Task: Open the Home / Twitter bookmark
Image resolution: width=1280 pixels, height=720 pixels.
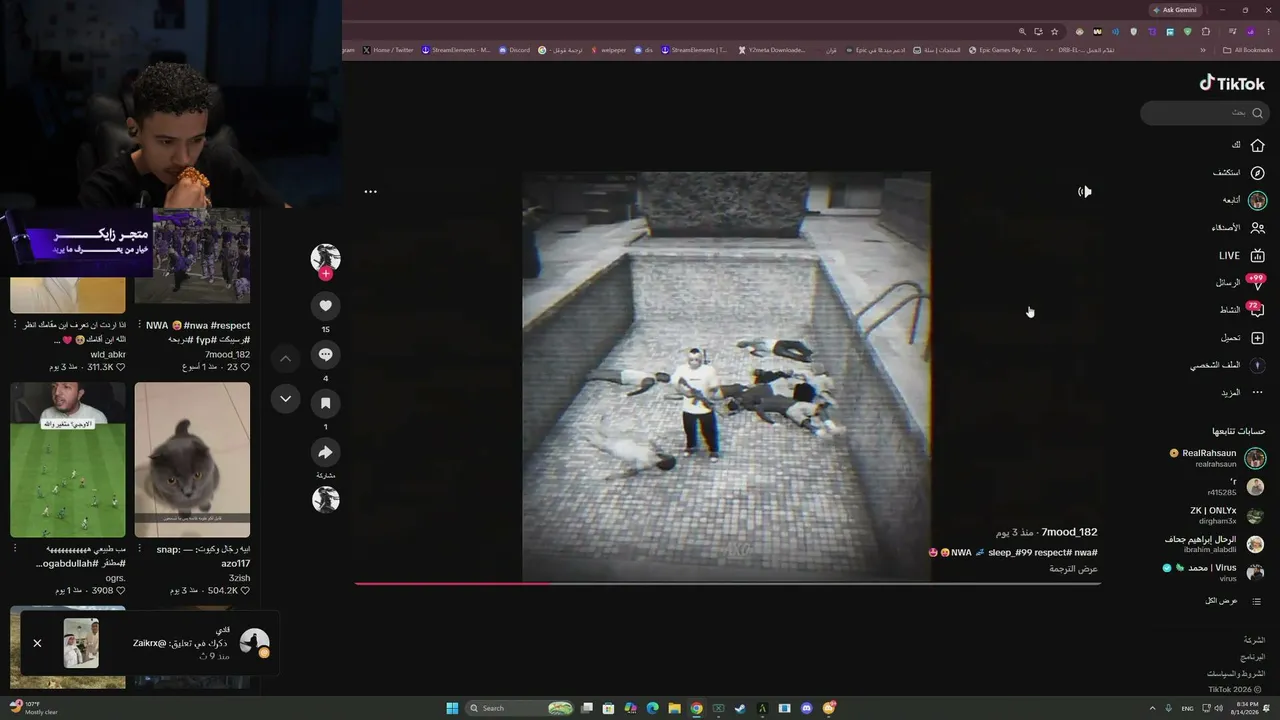Action: tap(388, 50)
